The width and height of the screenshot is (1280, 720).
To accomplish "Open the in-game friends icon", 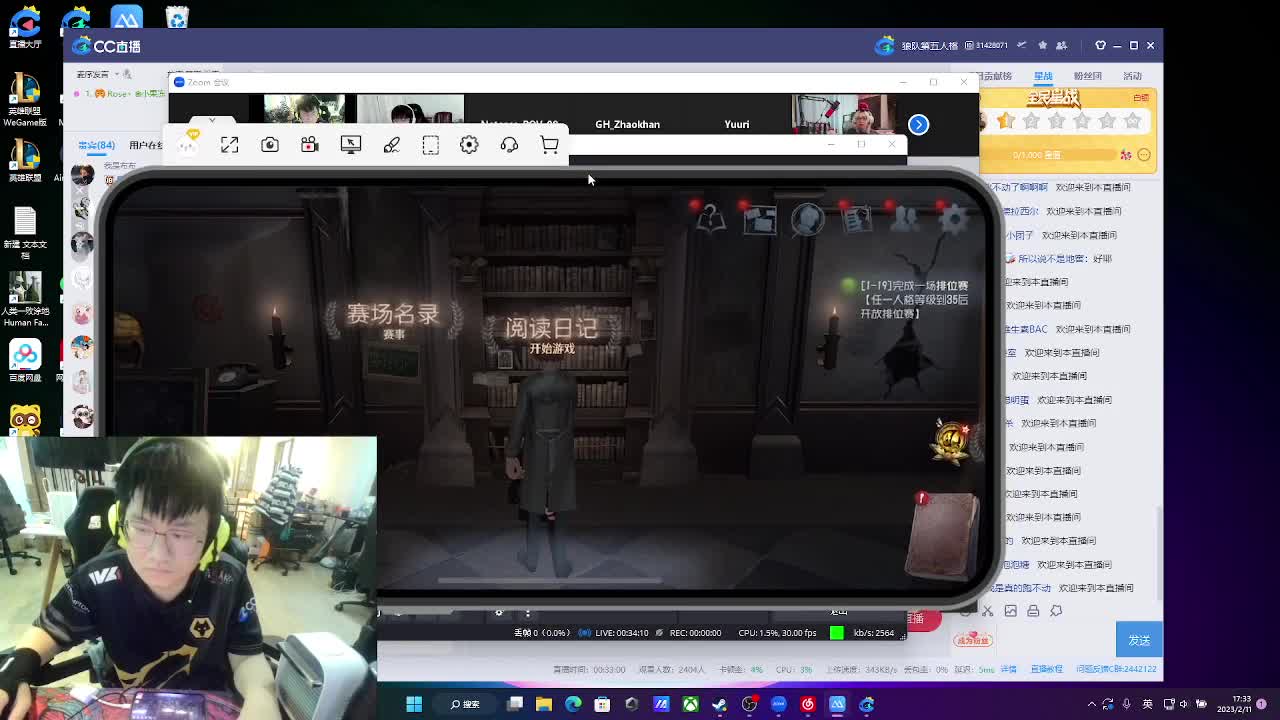I will (x=905, y=219).
